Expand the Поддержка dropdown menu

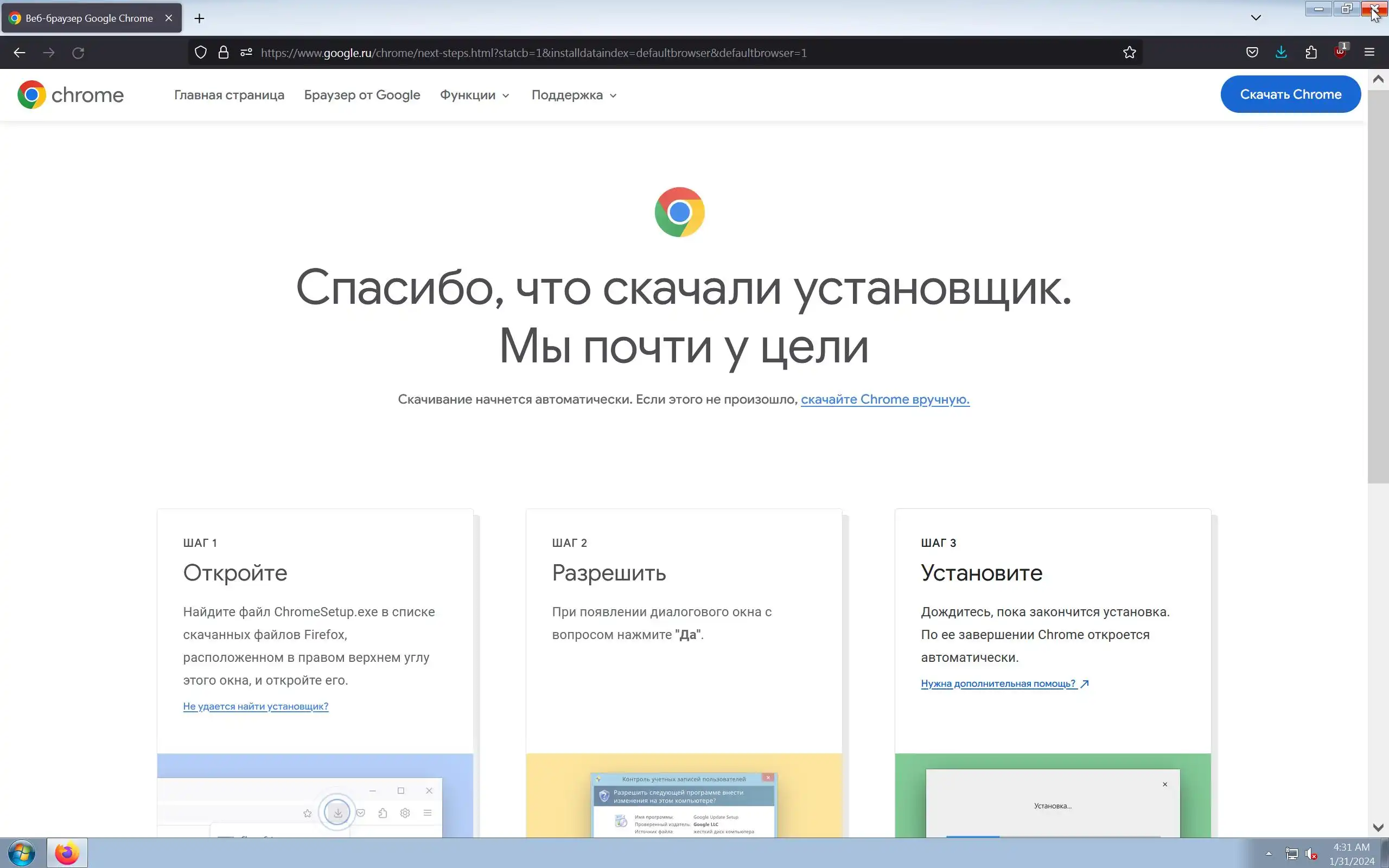[x=574, y=95]
